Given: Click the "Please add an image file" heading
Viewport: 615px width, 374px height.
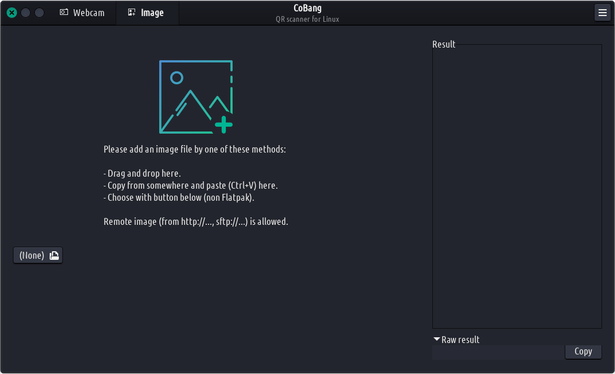Looking at the screenshot, I should tap(195, 149).
